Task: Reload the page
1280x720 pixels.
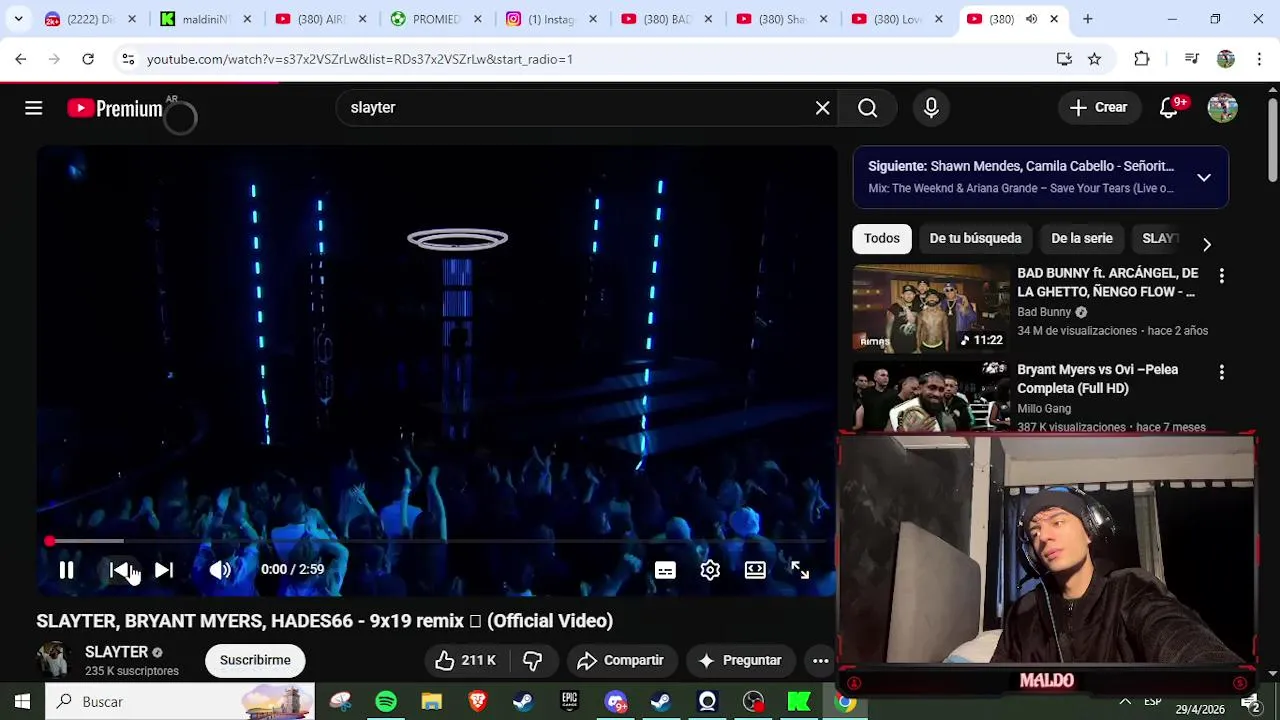Action: coord(88,60)
